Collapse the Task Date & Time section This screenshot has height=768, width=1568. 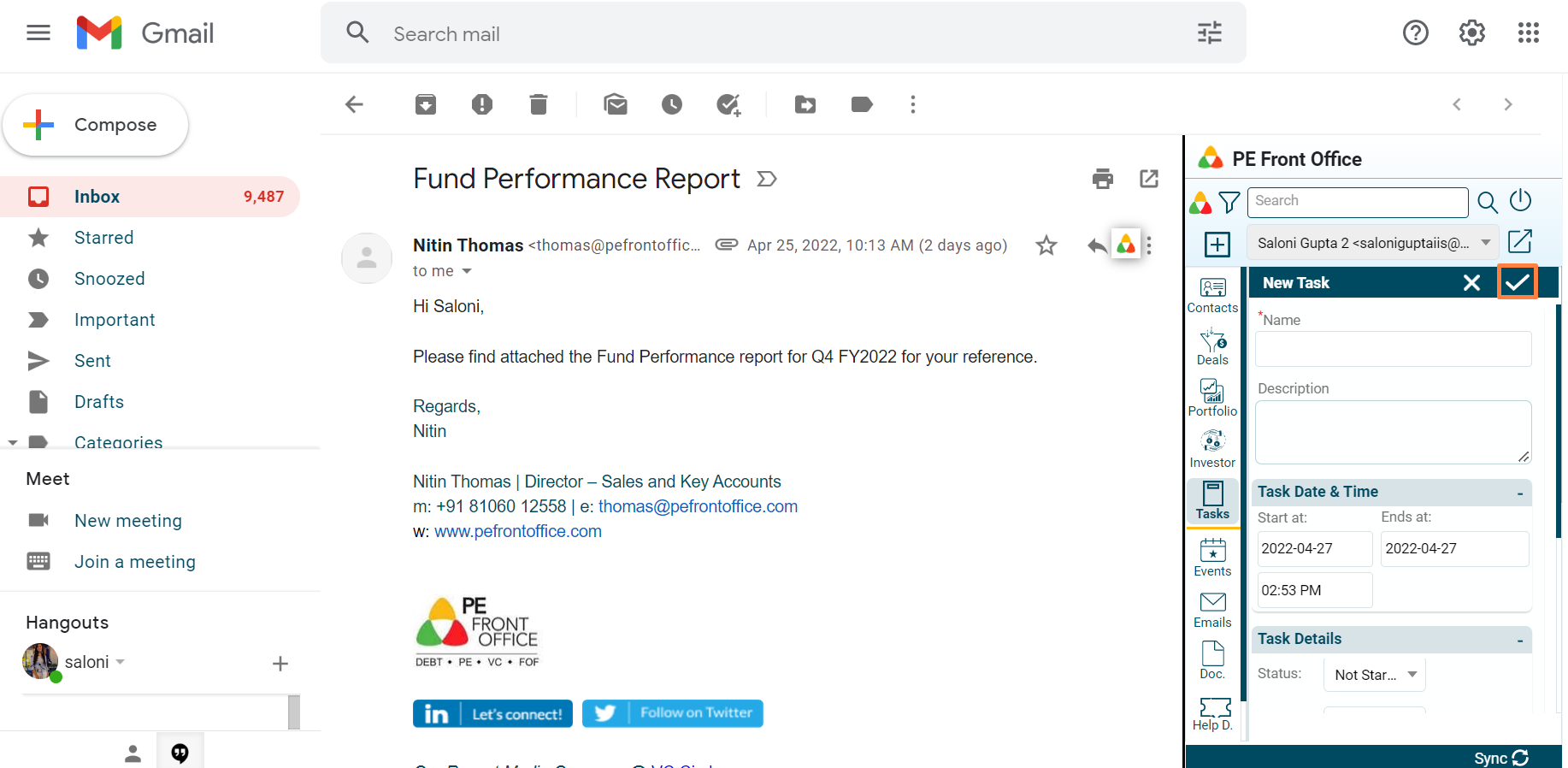[x=1519, y=493]
